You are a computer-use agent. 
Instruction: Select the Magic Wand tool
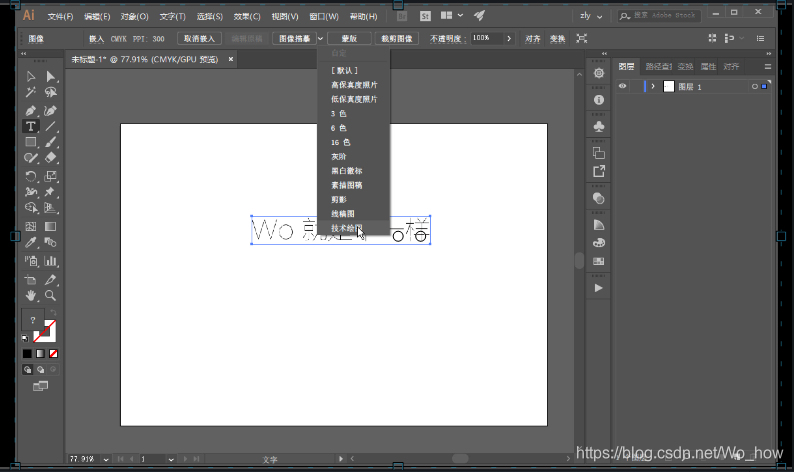click(31, 92)
